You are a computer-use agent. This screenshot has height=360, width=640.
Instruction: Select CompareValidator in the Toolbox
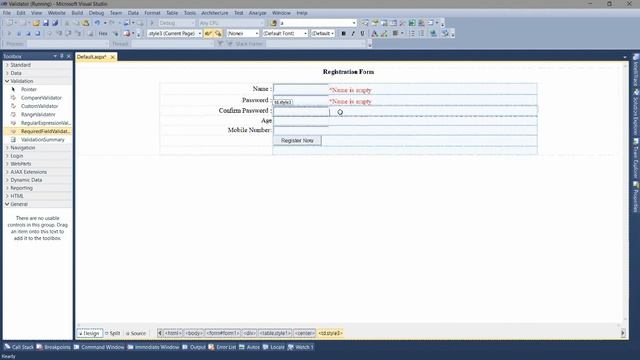41,98
